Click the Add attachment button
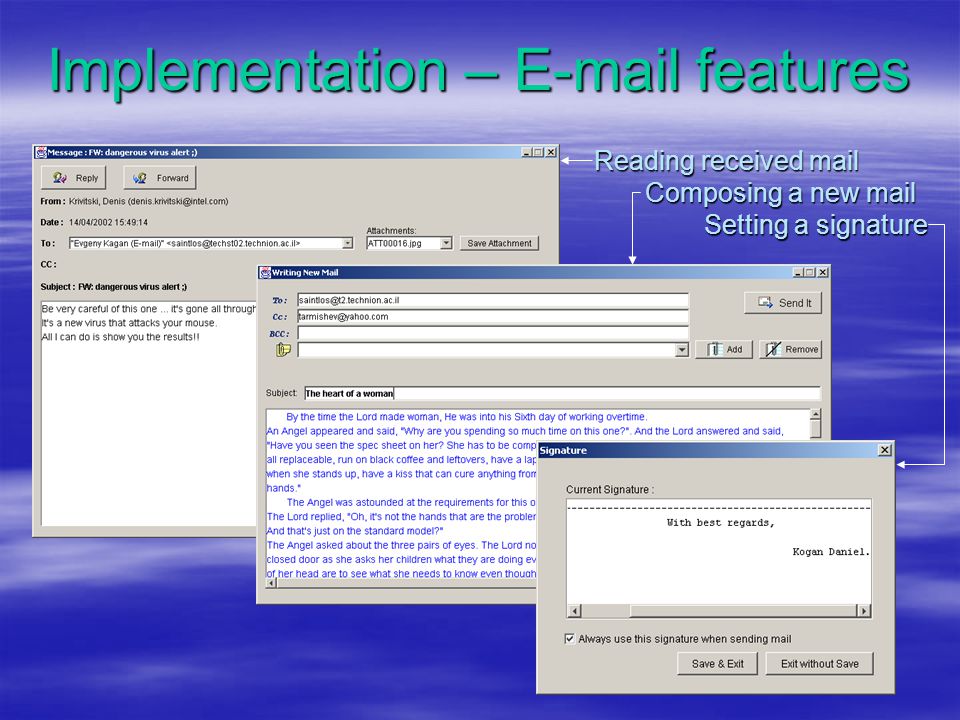The width and height of the screenshot is (960, 720). coord(724,350)
